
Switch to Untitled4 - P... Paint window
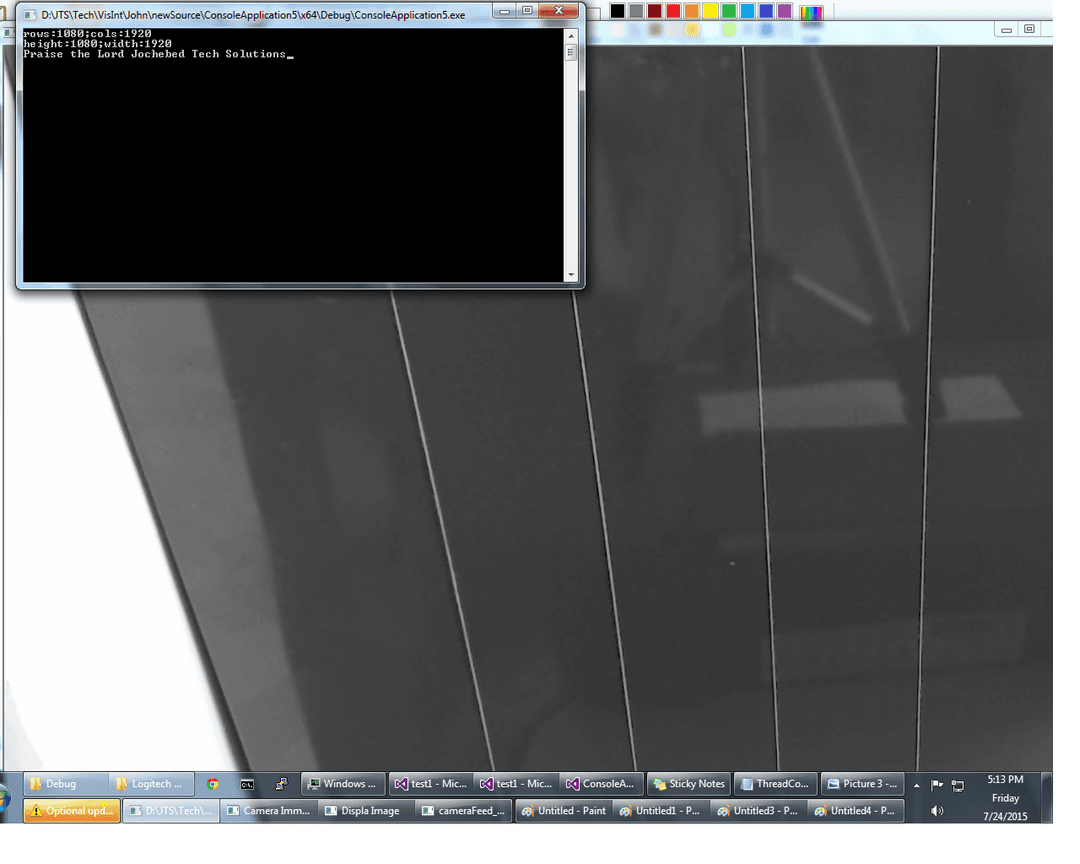pyautogui.click(x=856, y=811)
